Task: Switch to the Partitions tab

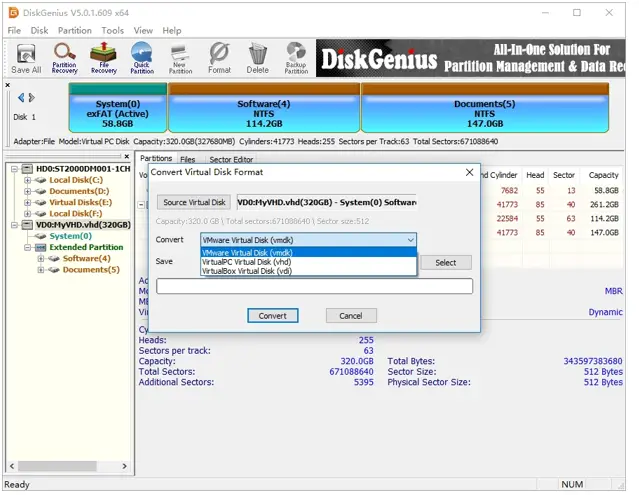Action: coord(156,158)
